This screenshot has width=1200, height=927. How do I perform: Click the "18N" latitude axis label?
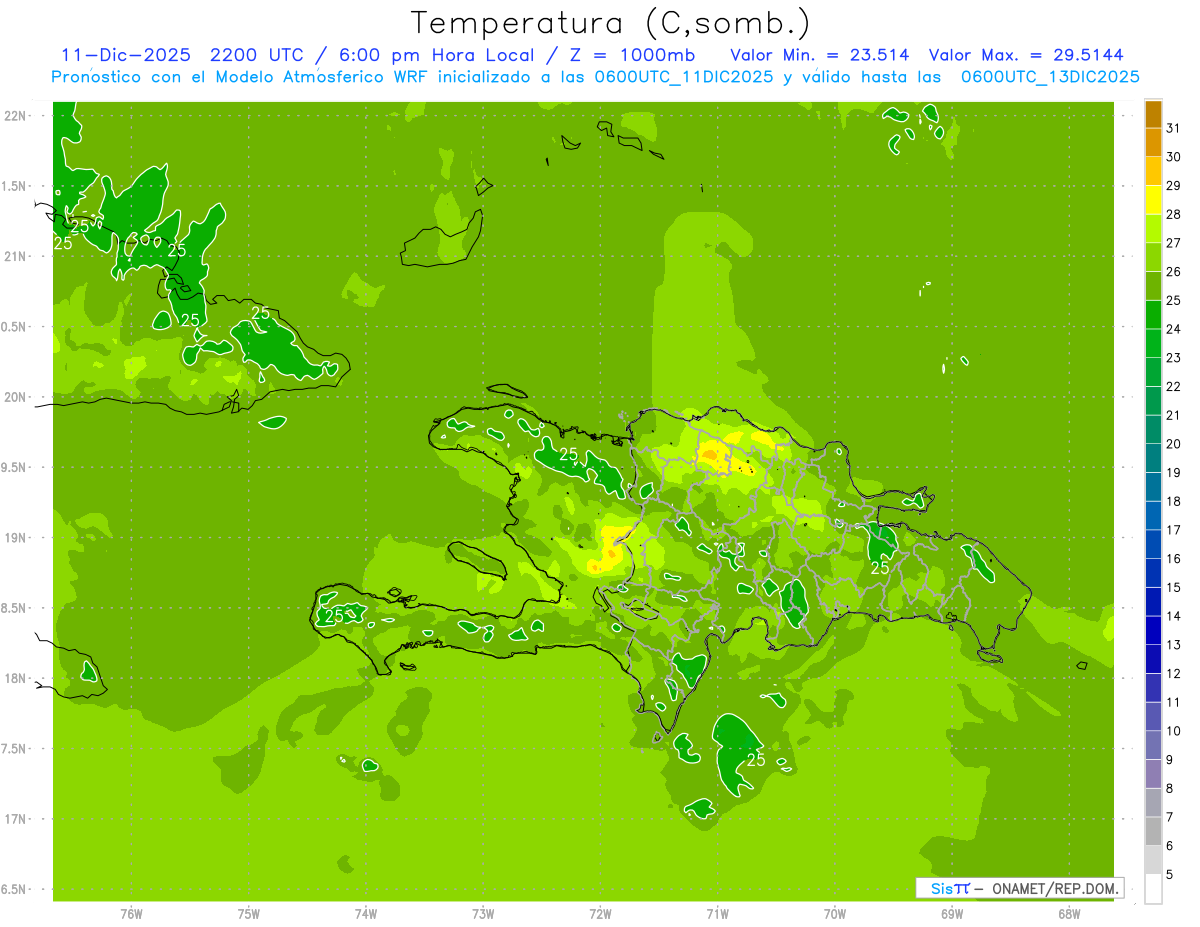point(15,678)
